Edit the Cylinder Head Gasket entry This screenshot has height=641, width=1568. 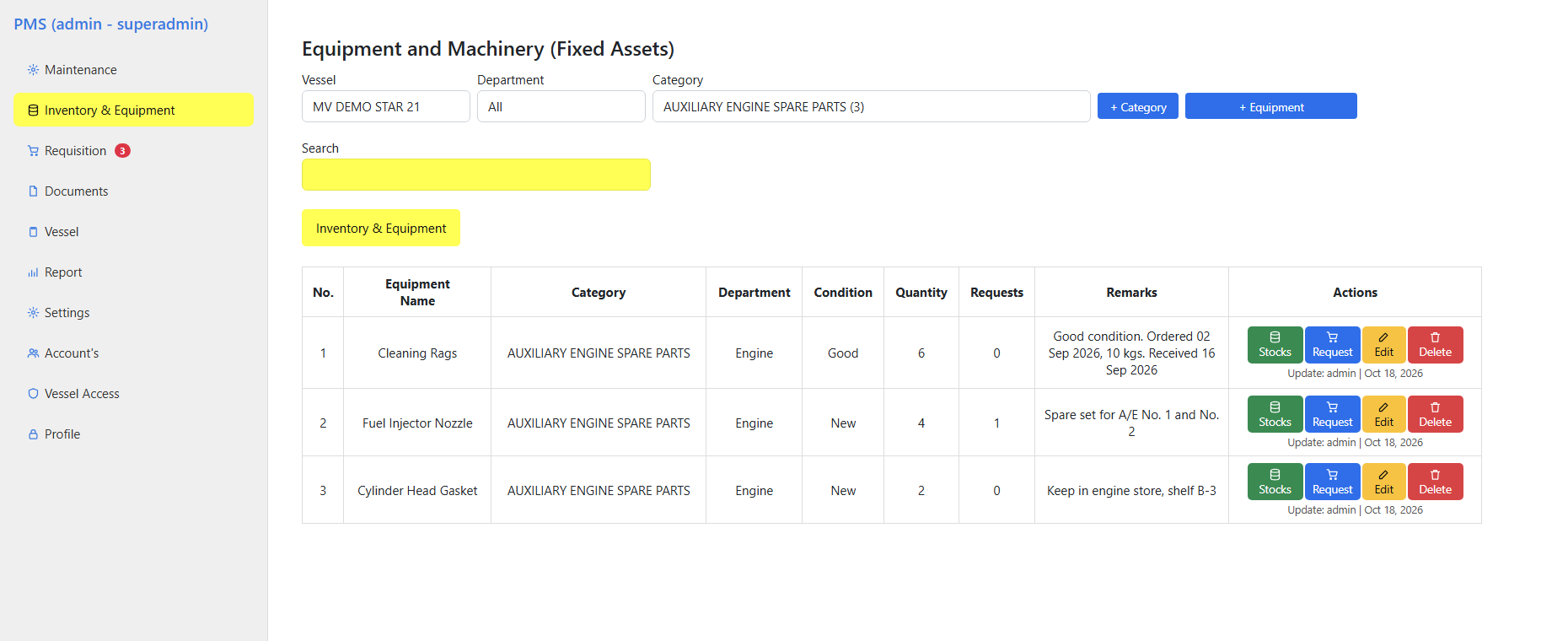(x=1383, y=482)
